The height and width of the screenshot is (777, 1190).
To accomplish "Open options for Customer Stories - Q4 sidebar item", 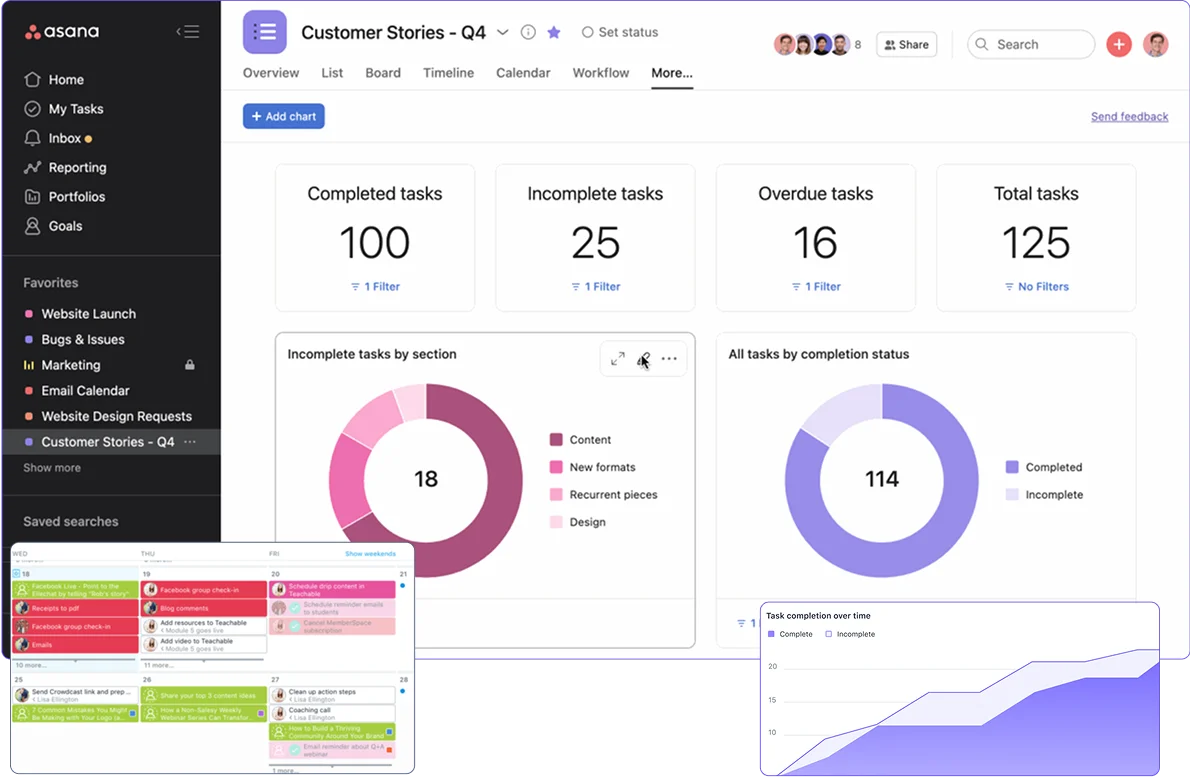I will (190, 442).
